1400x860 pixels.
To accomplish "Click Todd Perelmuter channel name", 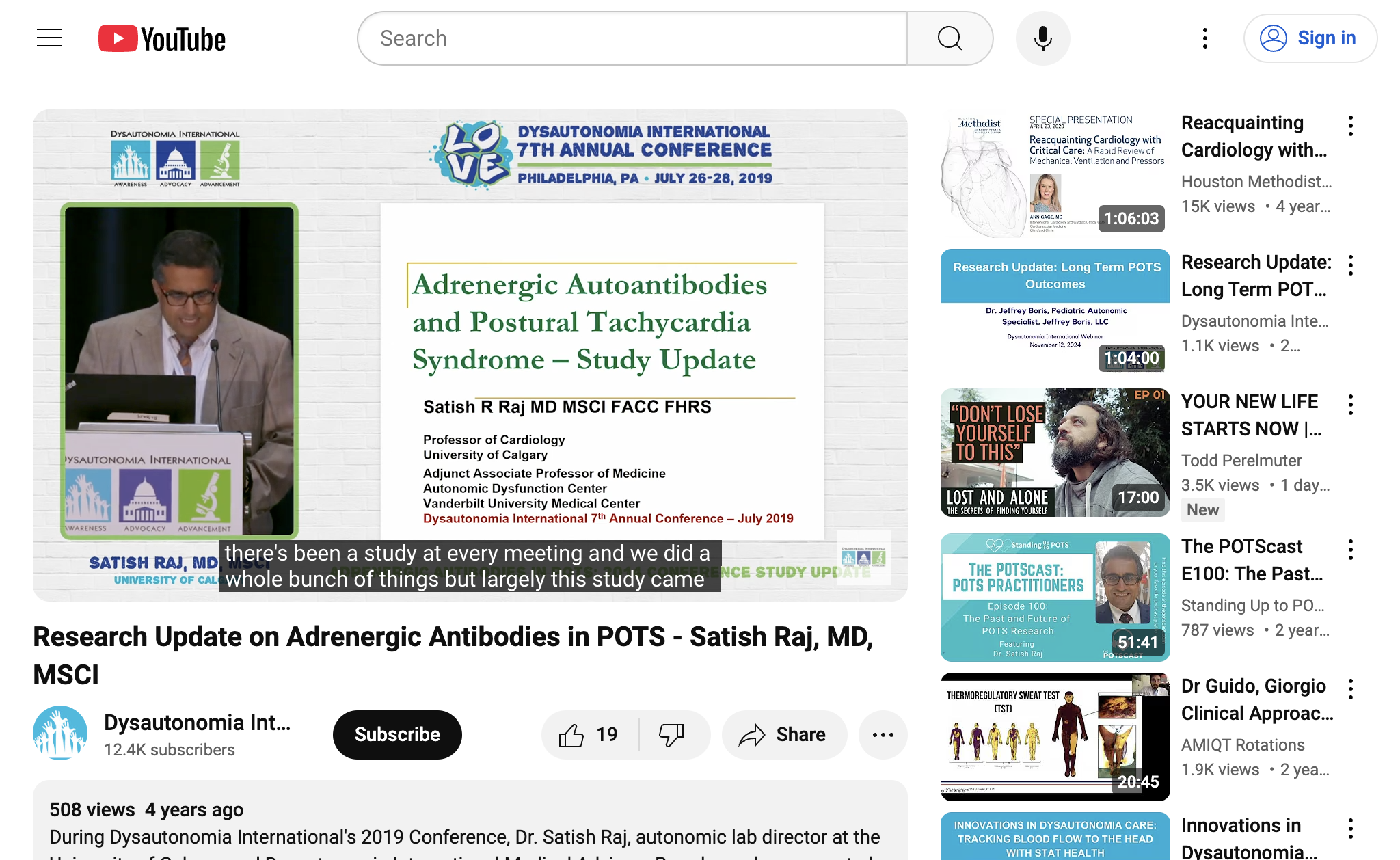I will coord(1241,461).
